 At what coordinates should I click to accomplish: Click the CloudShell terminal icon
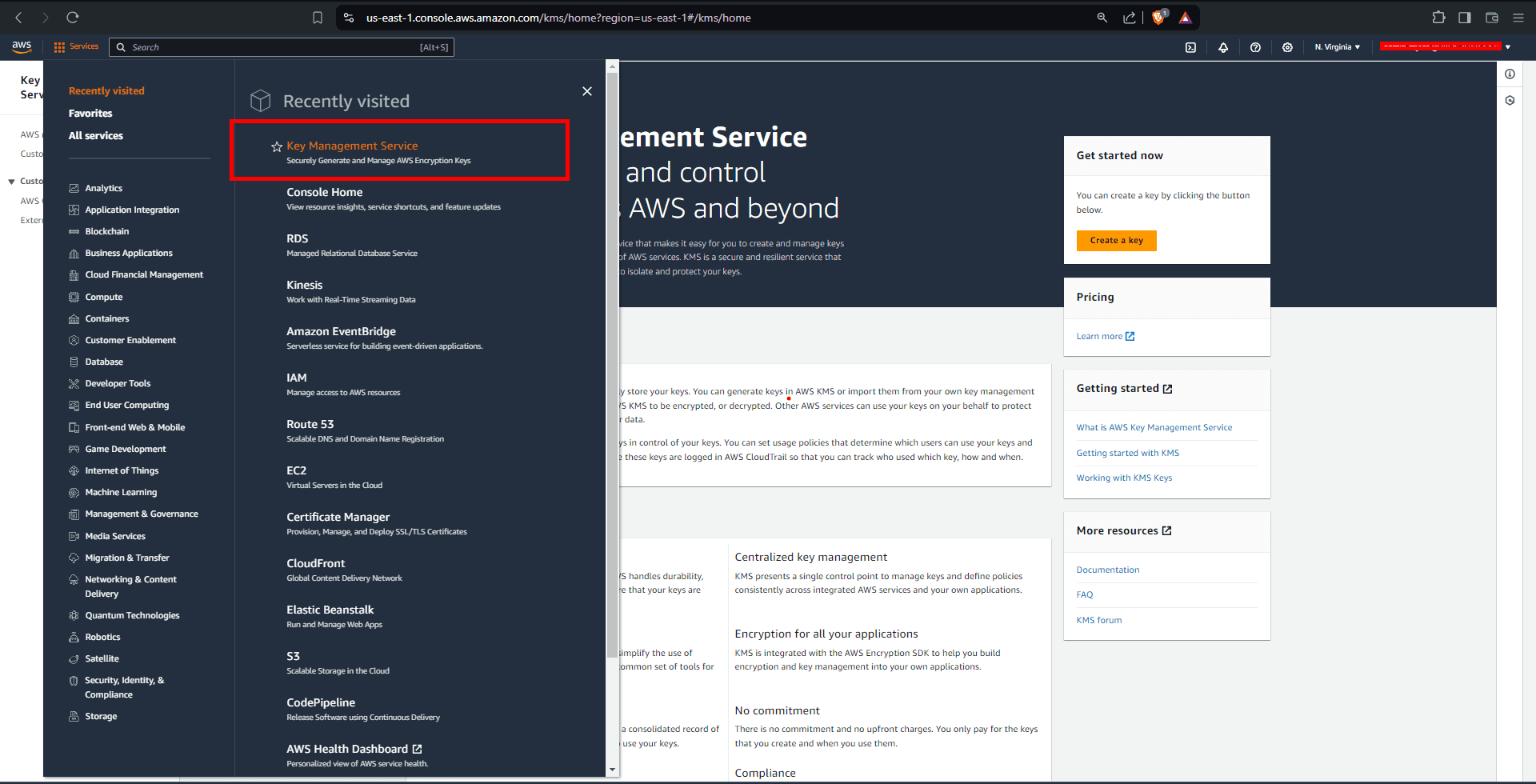(x=1190, y=47)
